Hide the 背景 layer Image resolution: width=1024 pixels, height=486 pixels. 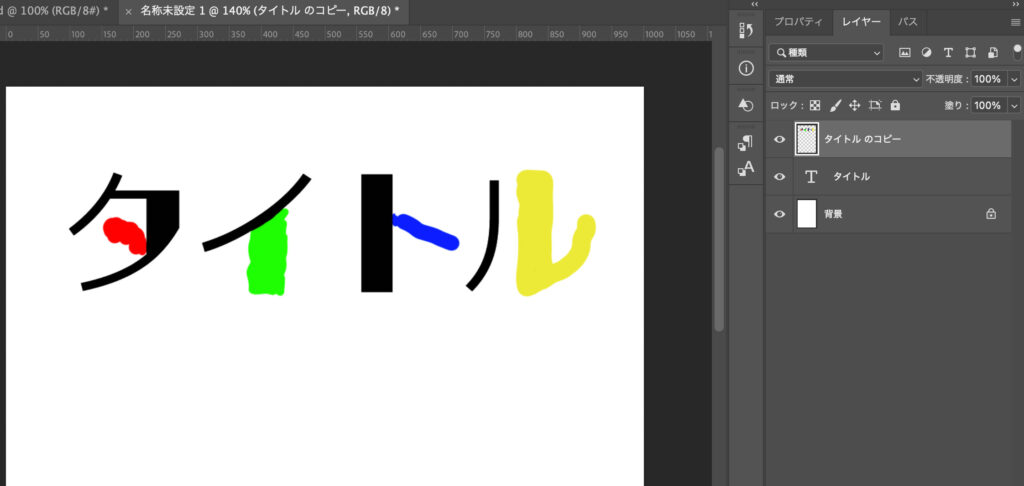point(780,213)
